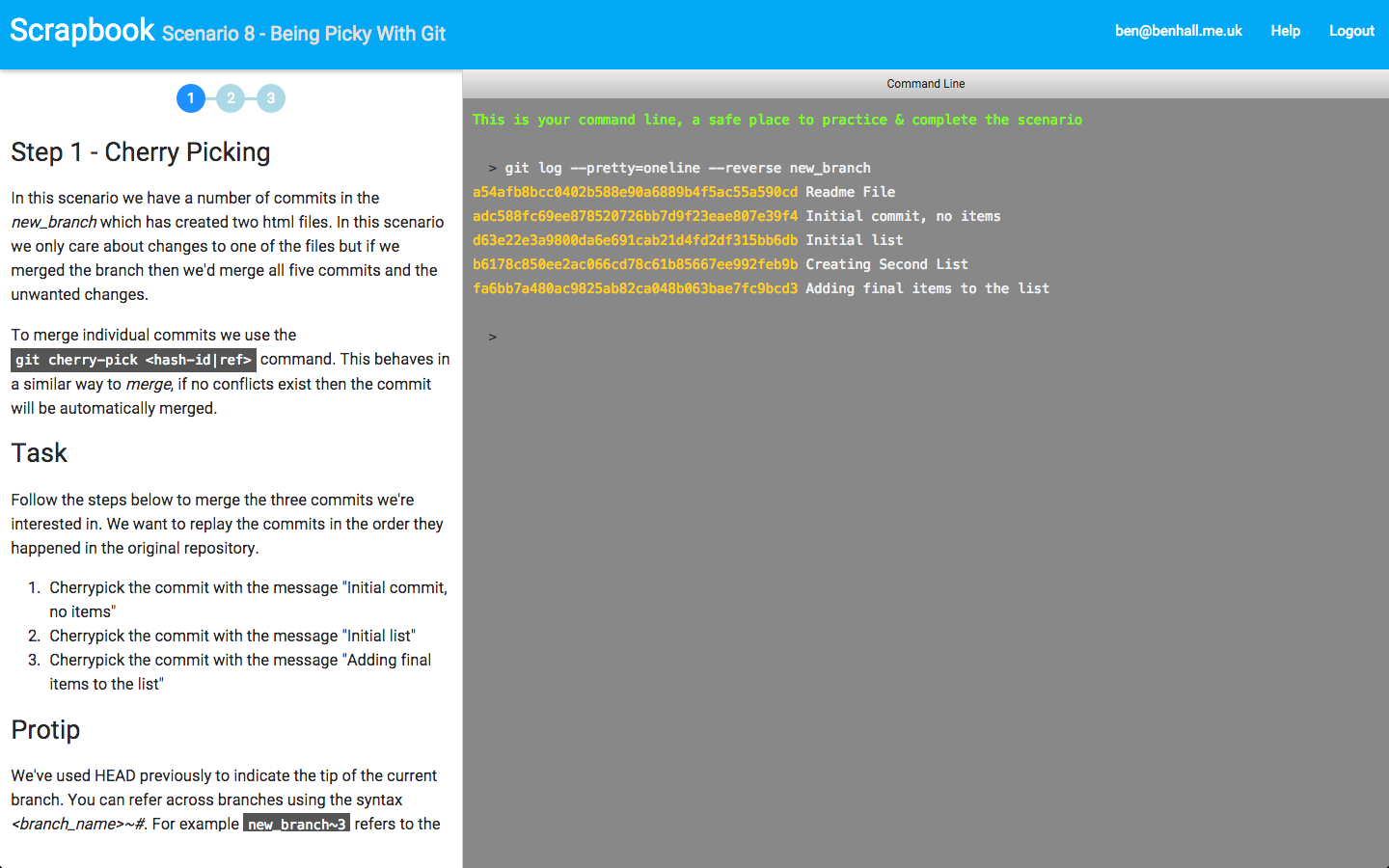Select commit hash fa6bb7a480ac9825ab82ca048b063bae7fc9bcd3
Viewport: 1389px width, 868px height.
click(635, 288)
